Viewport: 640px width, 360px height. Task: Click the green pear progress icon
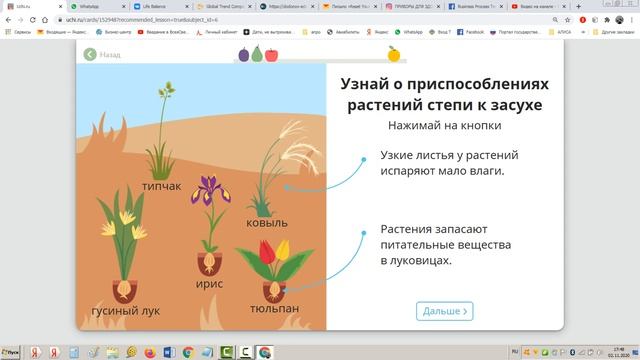(x=257, y=53)
